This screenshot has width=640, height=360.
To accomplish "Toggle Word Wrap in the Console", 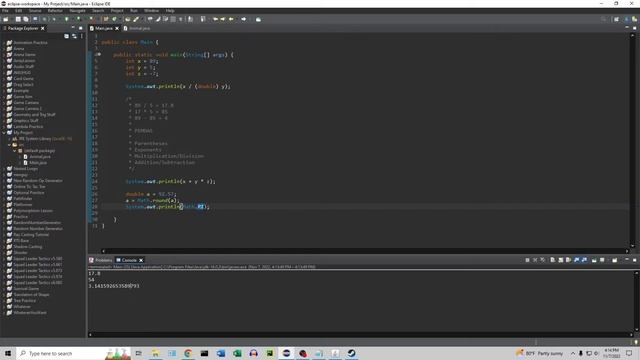I will pyautogui.click(x=568, y=260).
